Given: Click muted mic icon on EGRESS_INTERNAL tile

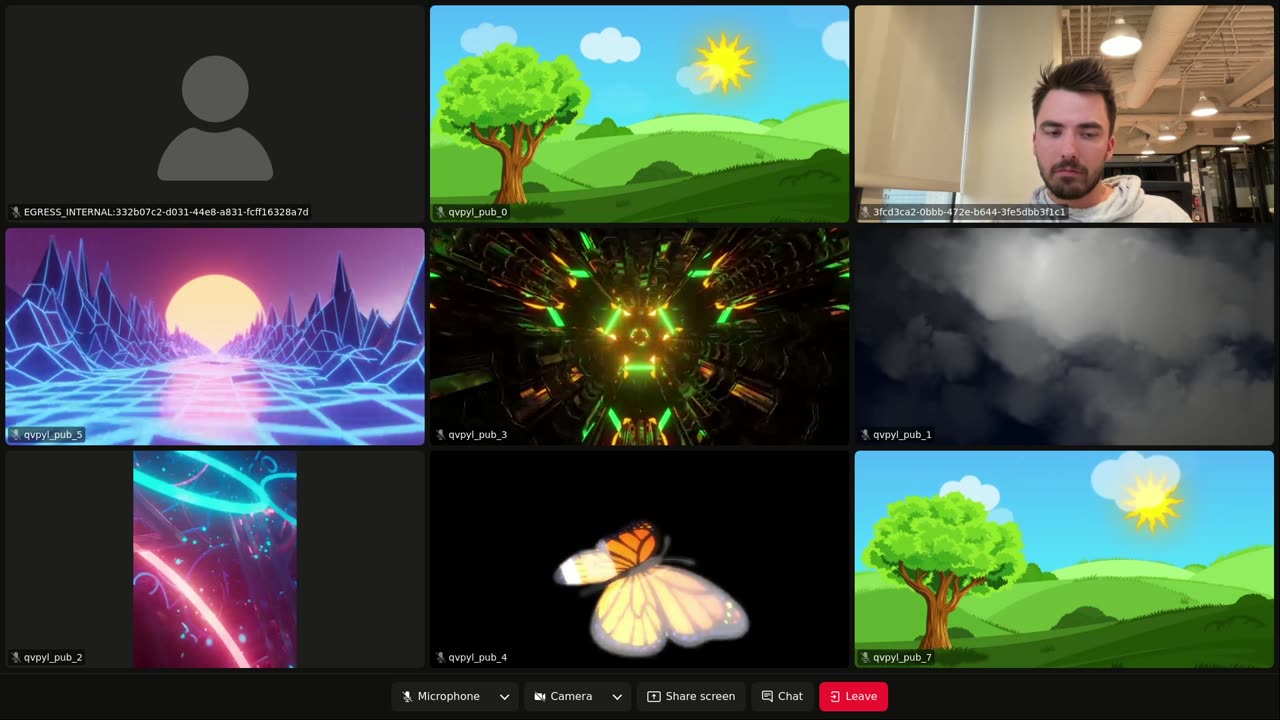Looking at the screenshot, I should coord(16,212).
